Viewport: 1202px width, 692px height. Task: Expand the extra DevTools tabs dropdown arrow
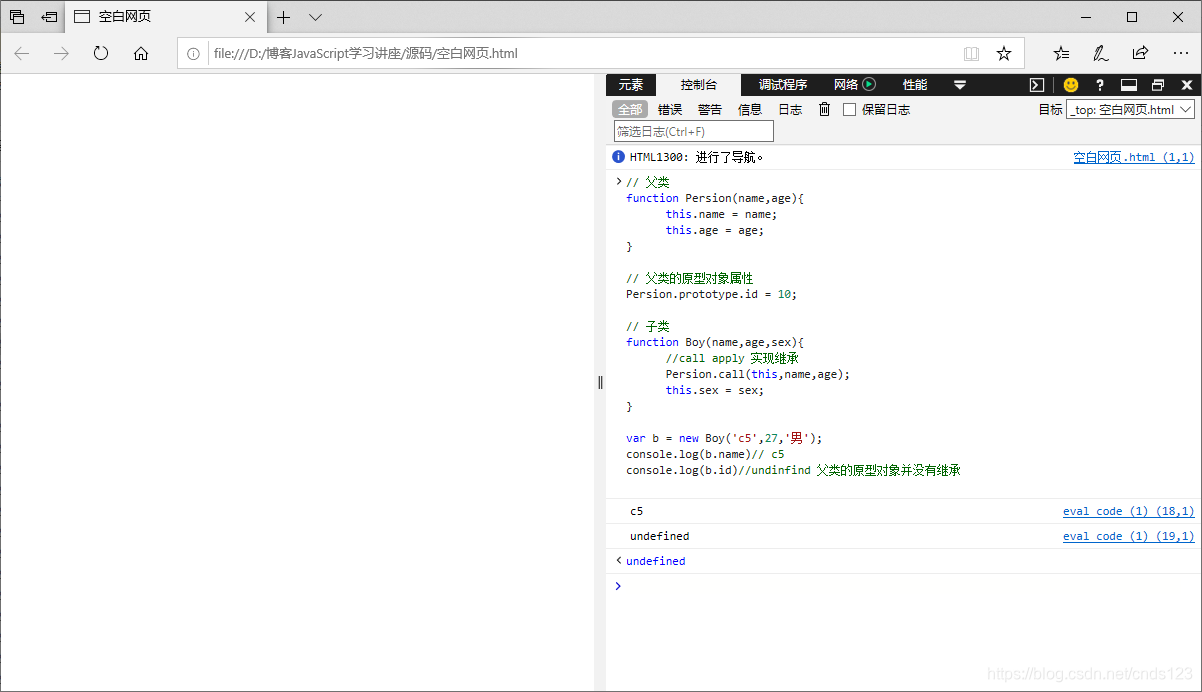(x=960, y=85)
